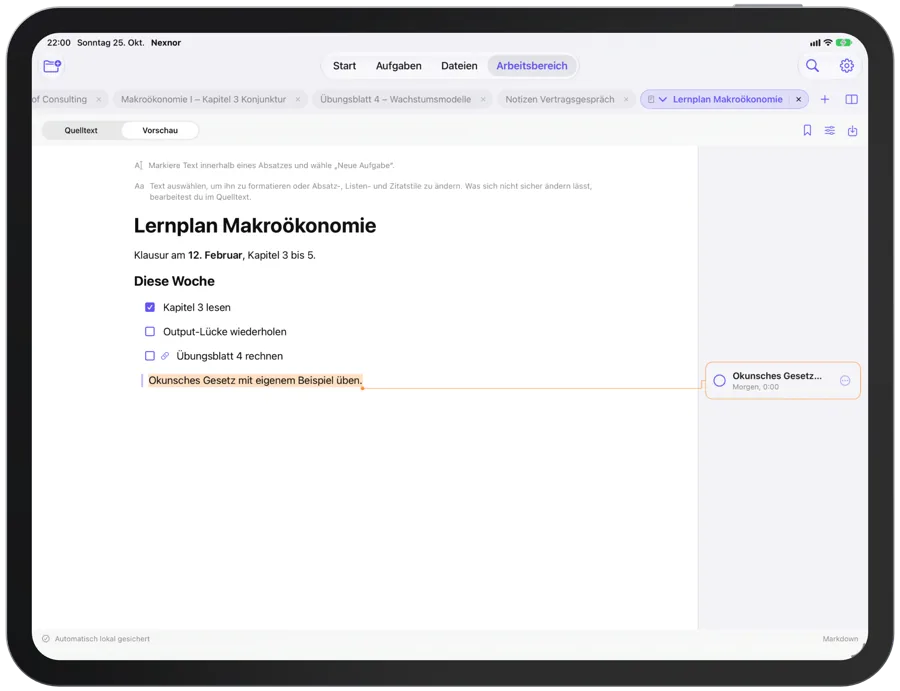Image resolution: width=900 pixels, height=691 pixels.
Task: Open the sliders options icon
Action: point(830,131)
